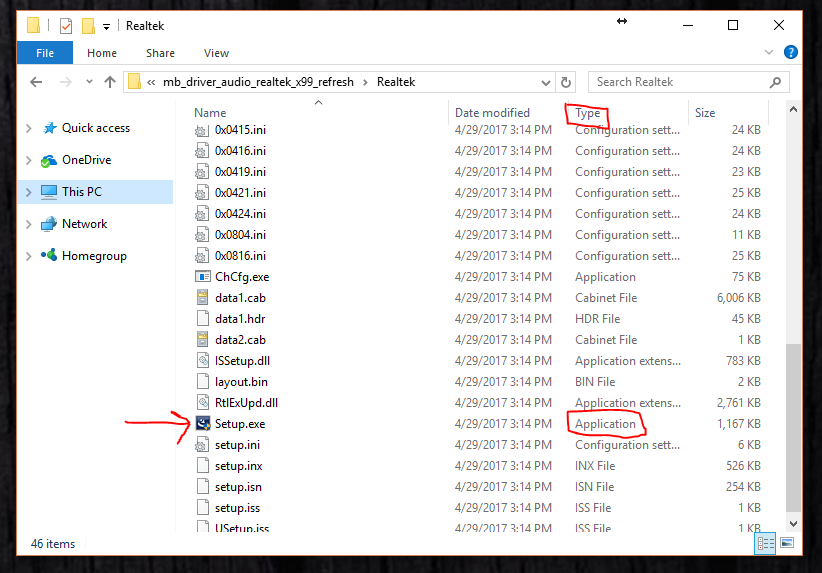Go up one folder level
Viewport: 822px width, 573px height.
(x=110, y=82)
